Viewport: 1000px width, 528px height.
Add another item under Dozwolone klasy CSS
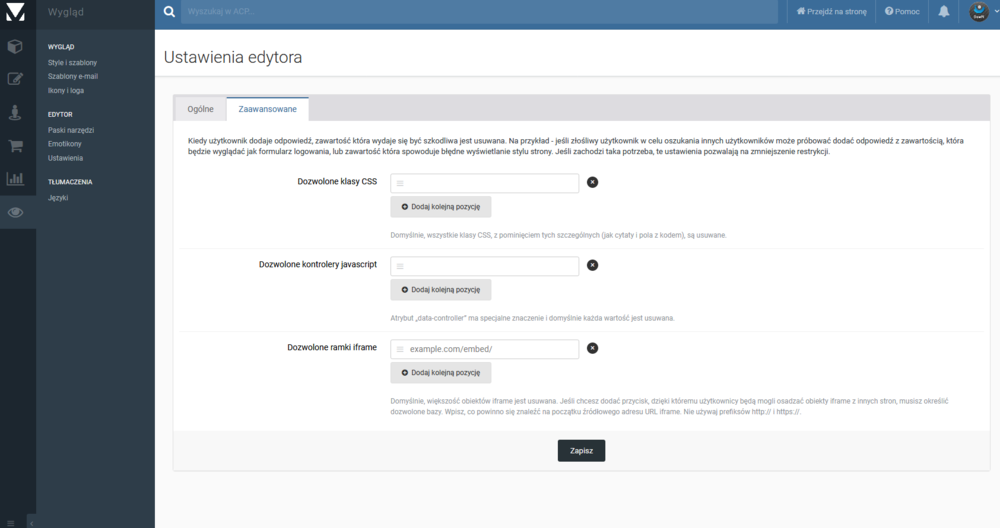pos(441,207)
